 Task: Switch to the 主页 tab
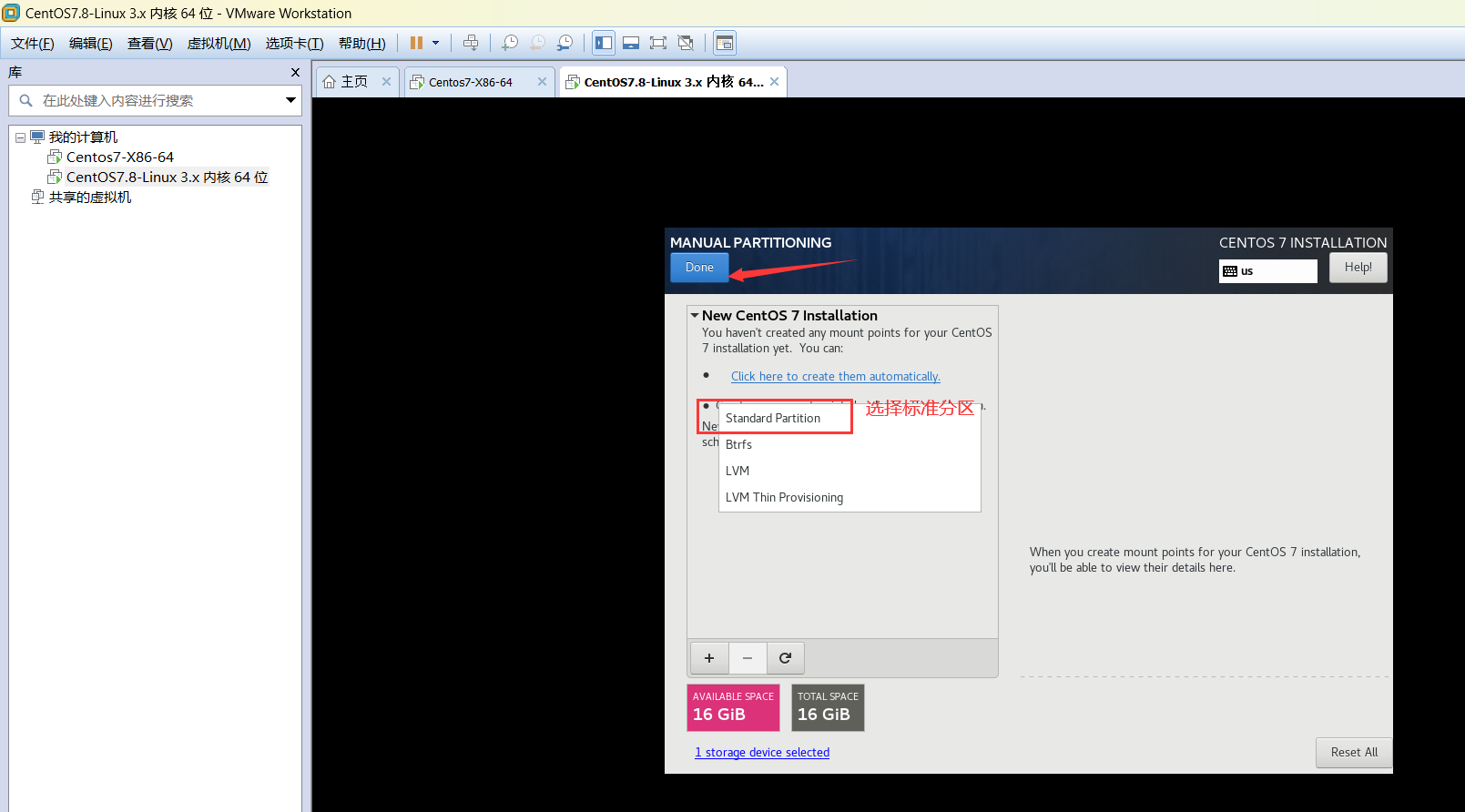[x=354, y=82]
